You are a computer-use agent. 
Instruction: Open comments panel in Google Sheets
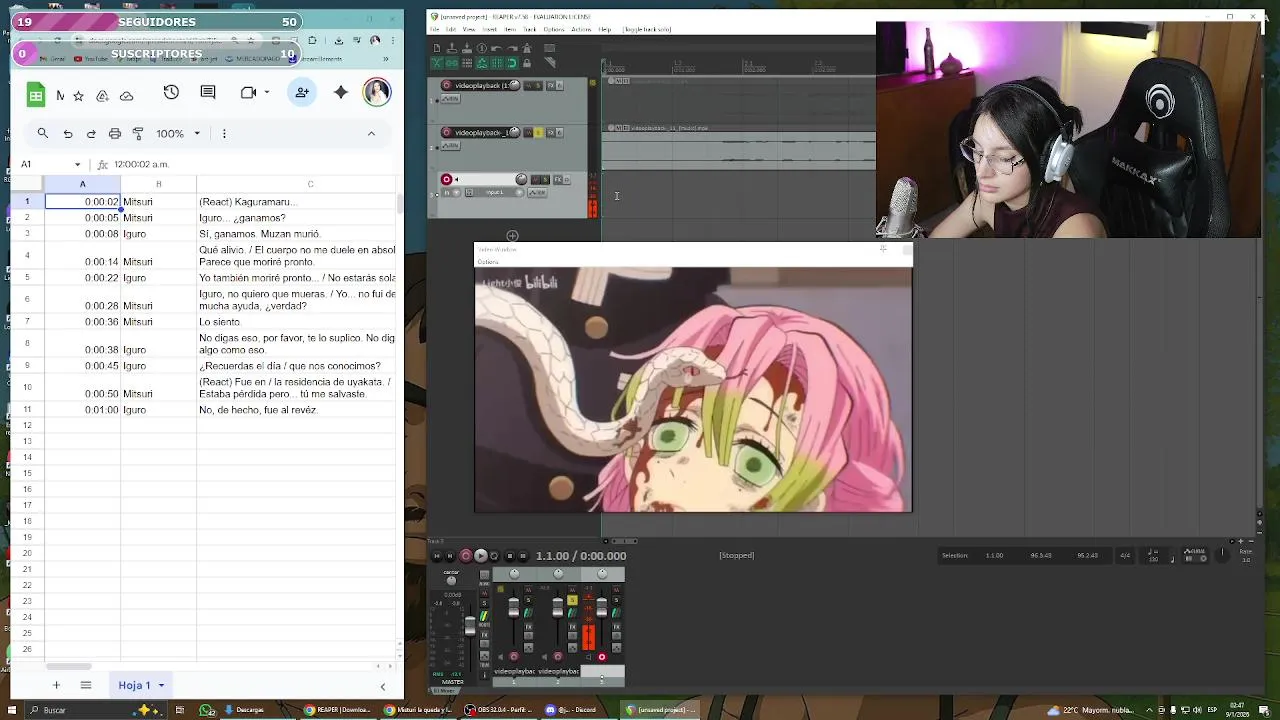(x=208, y=92)
